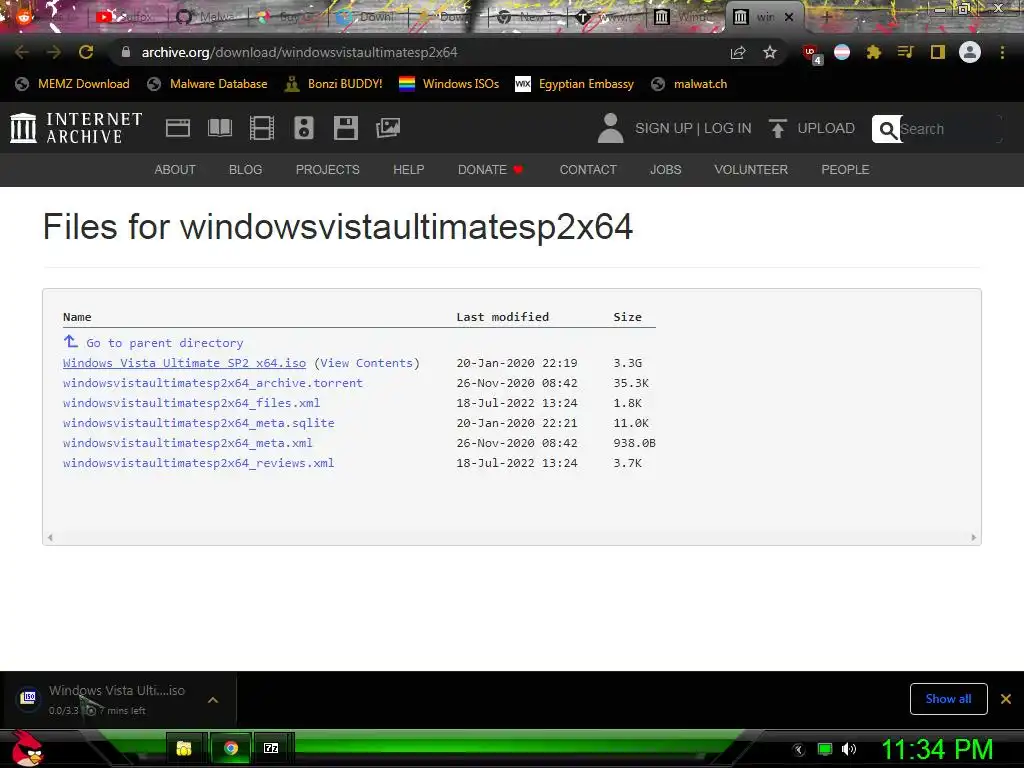Open the VOLUNTEER menu item

pos(751,170)
